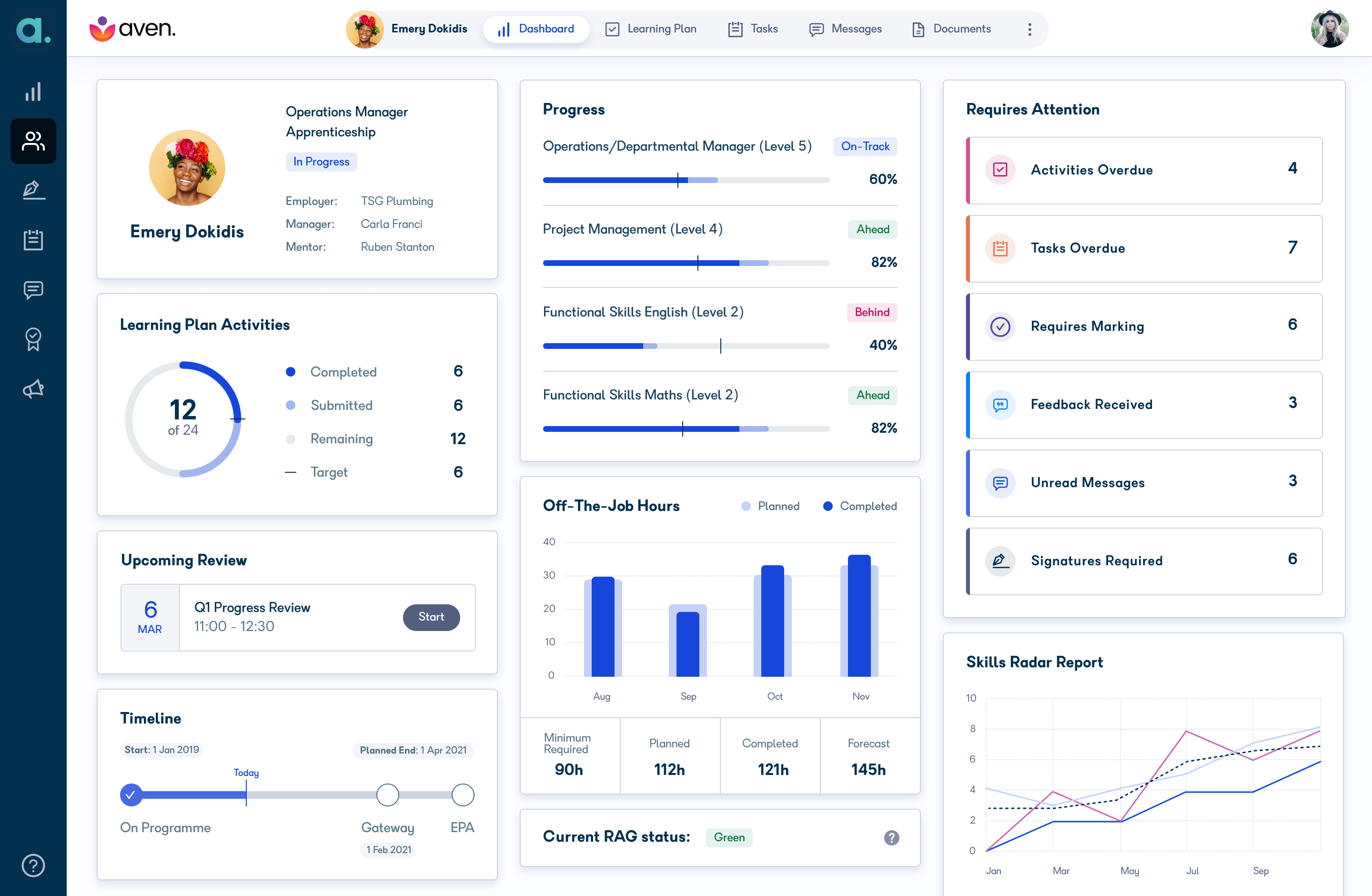This screenshot has height=896, width=1372.
Task: Switch to the Tasks tab
Action: tap(753, 30)
